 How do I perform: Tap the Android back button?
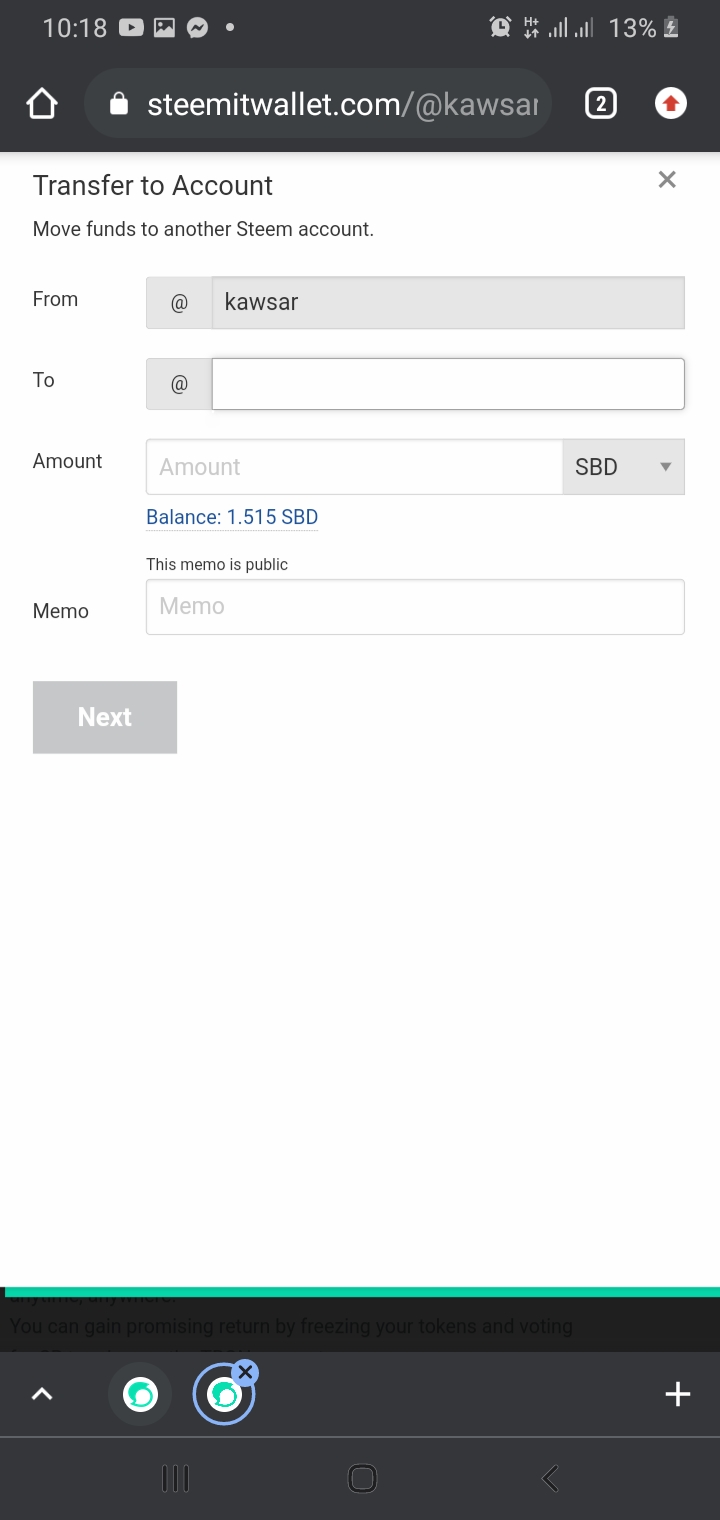[x=549, y=1478]
